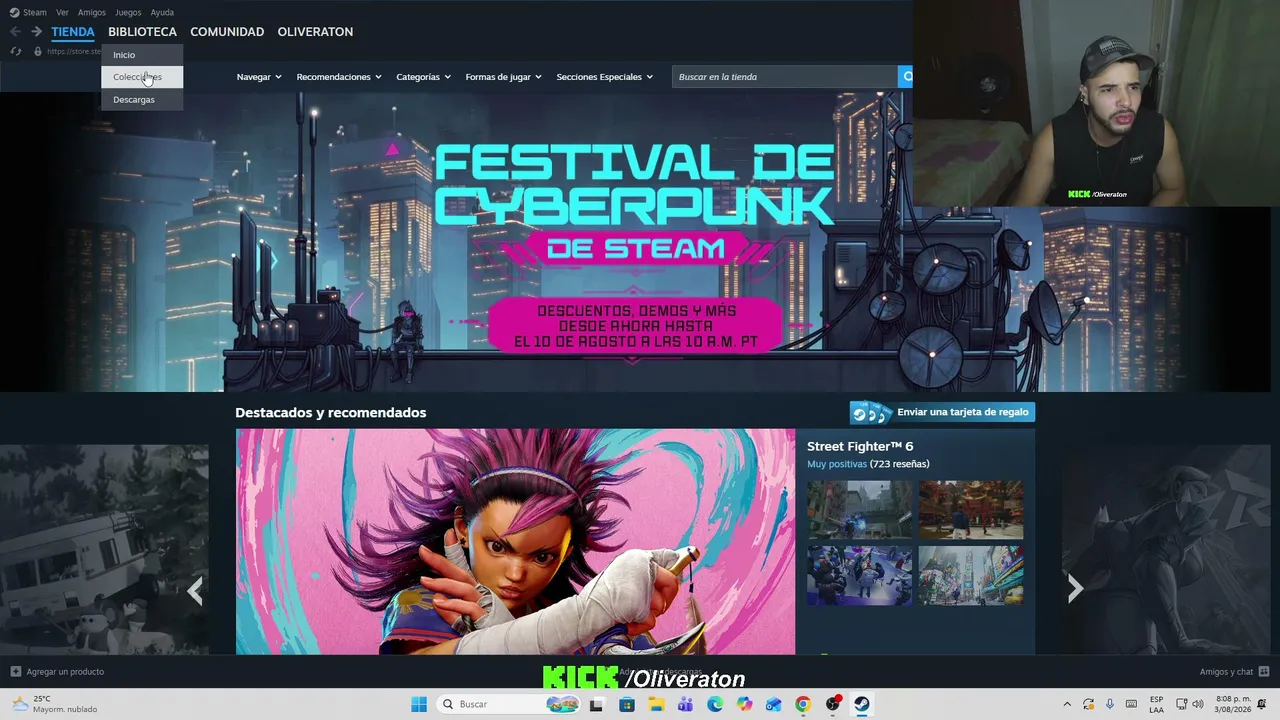Viewport: 1280px width, 720px height.
Task: Open the volume control in the system tray
Action: click(1198, 704)
